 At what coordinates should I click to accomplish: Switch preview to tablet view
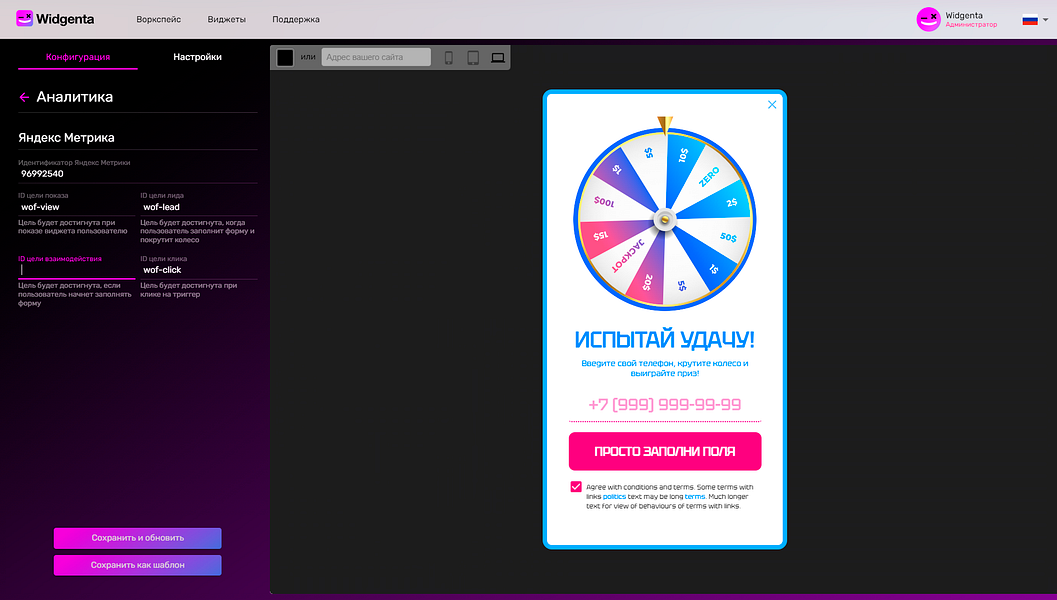pyautogui.click(x=473, y=58)
